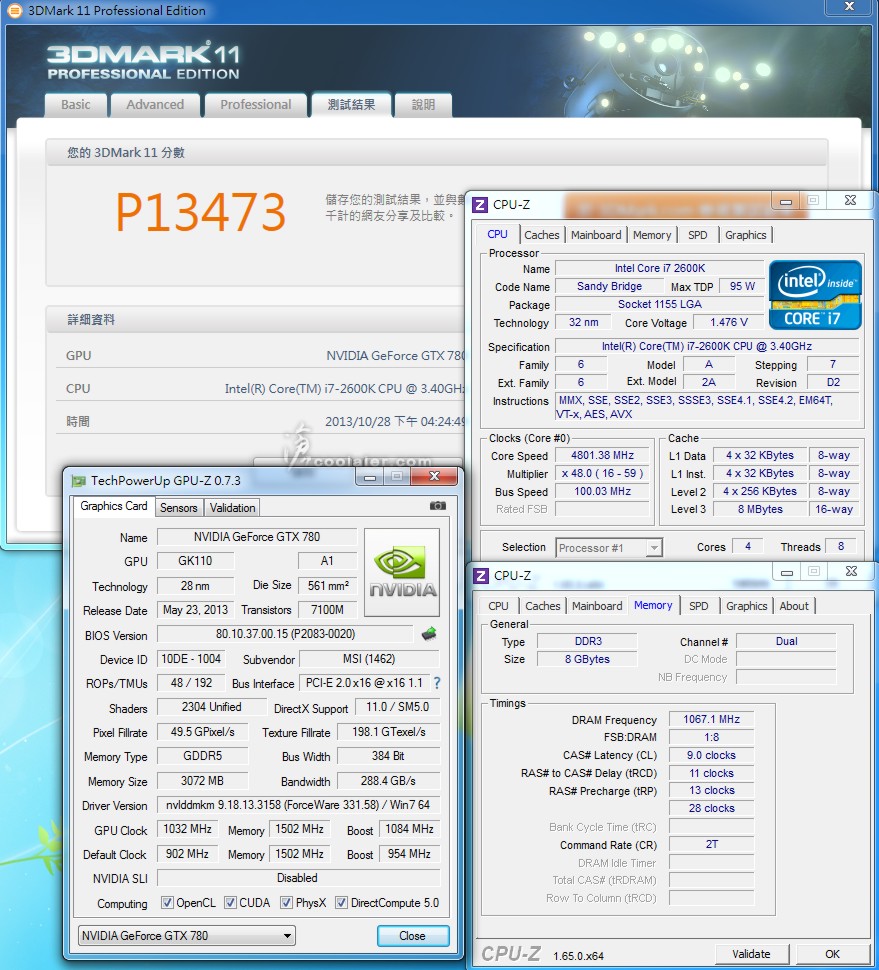Minimize the GPU-Z window

pos(370,476)
